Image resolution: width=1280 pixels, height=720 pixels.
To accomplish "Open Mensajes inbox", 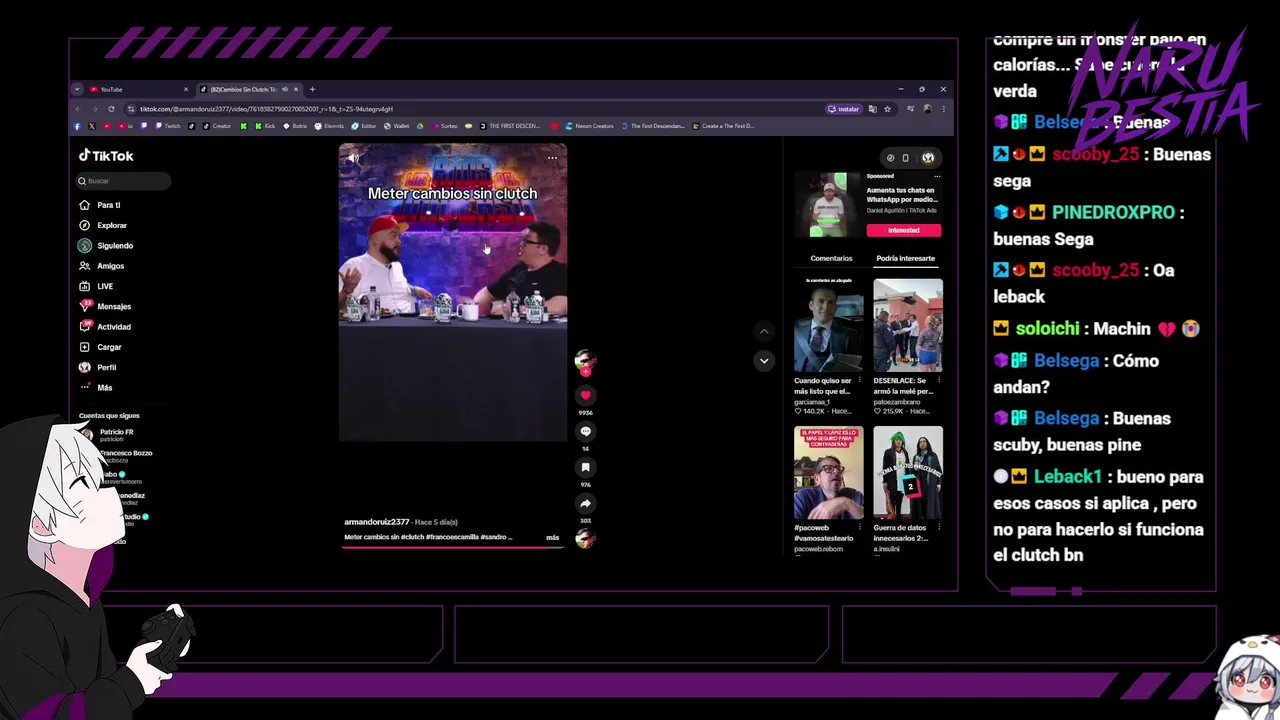I will pyautogui.click(x=106, y=306).
